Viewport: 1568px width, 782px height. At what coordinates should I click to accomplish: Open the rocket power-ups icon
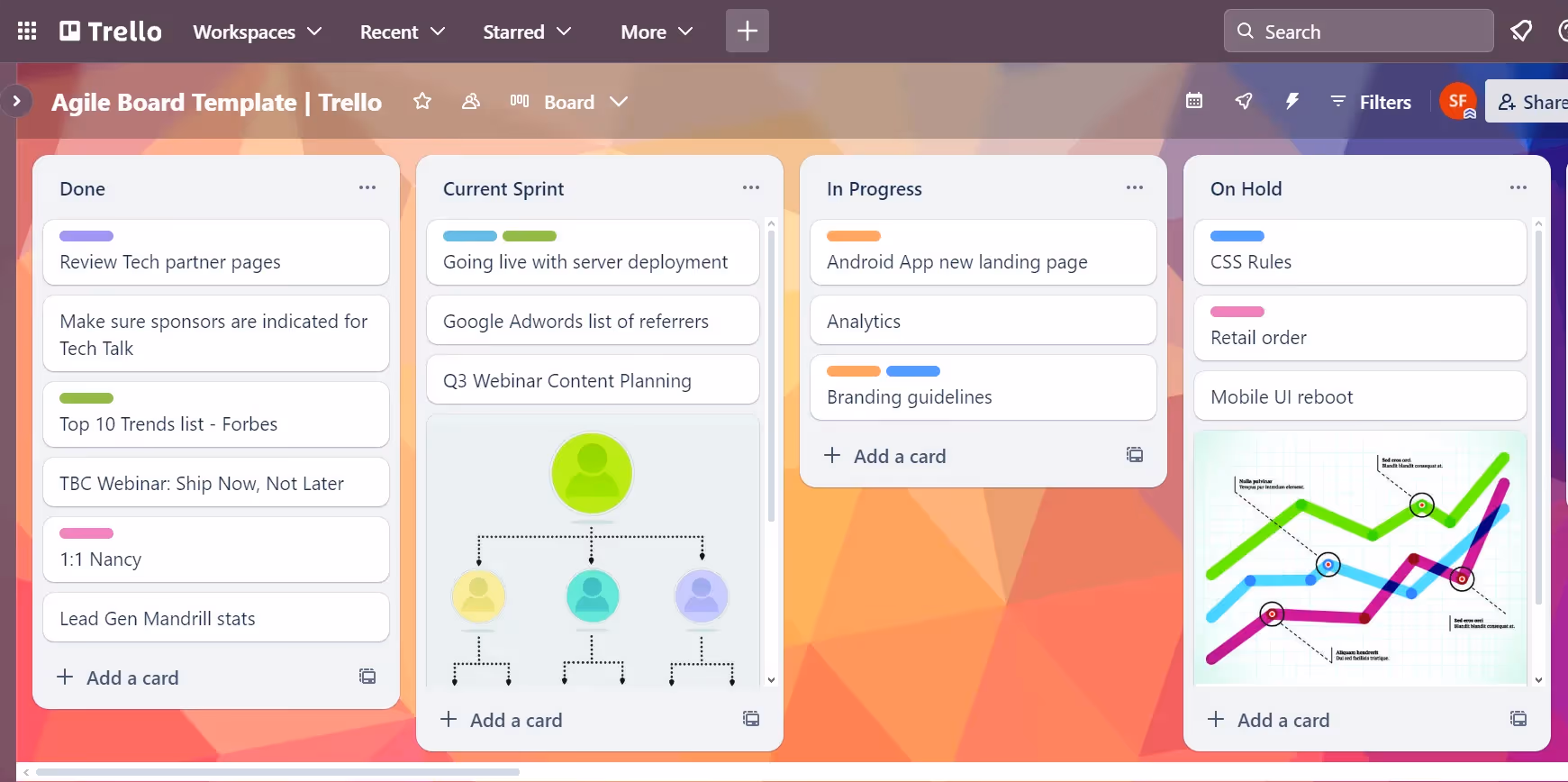pos(1244,101)
